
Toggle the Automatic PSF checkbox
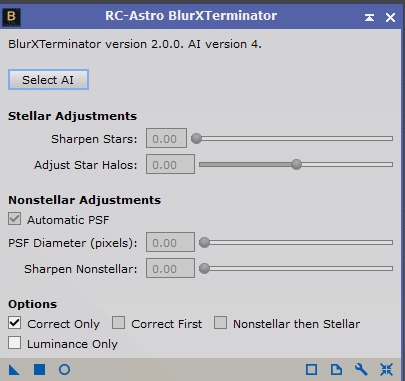pos(15,219)
